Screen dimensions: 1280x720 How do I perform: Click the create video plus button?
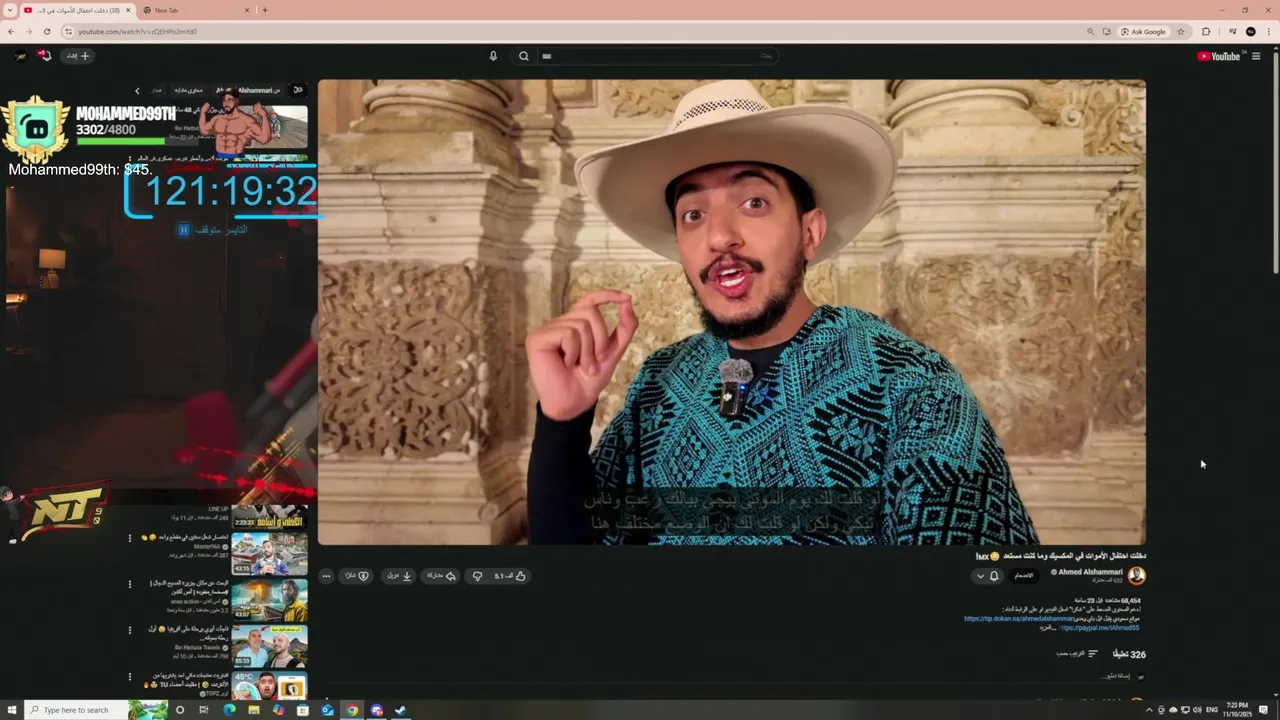[x=78, y=56]
